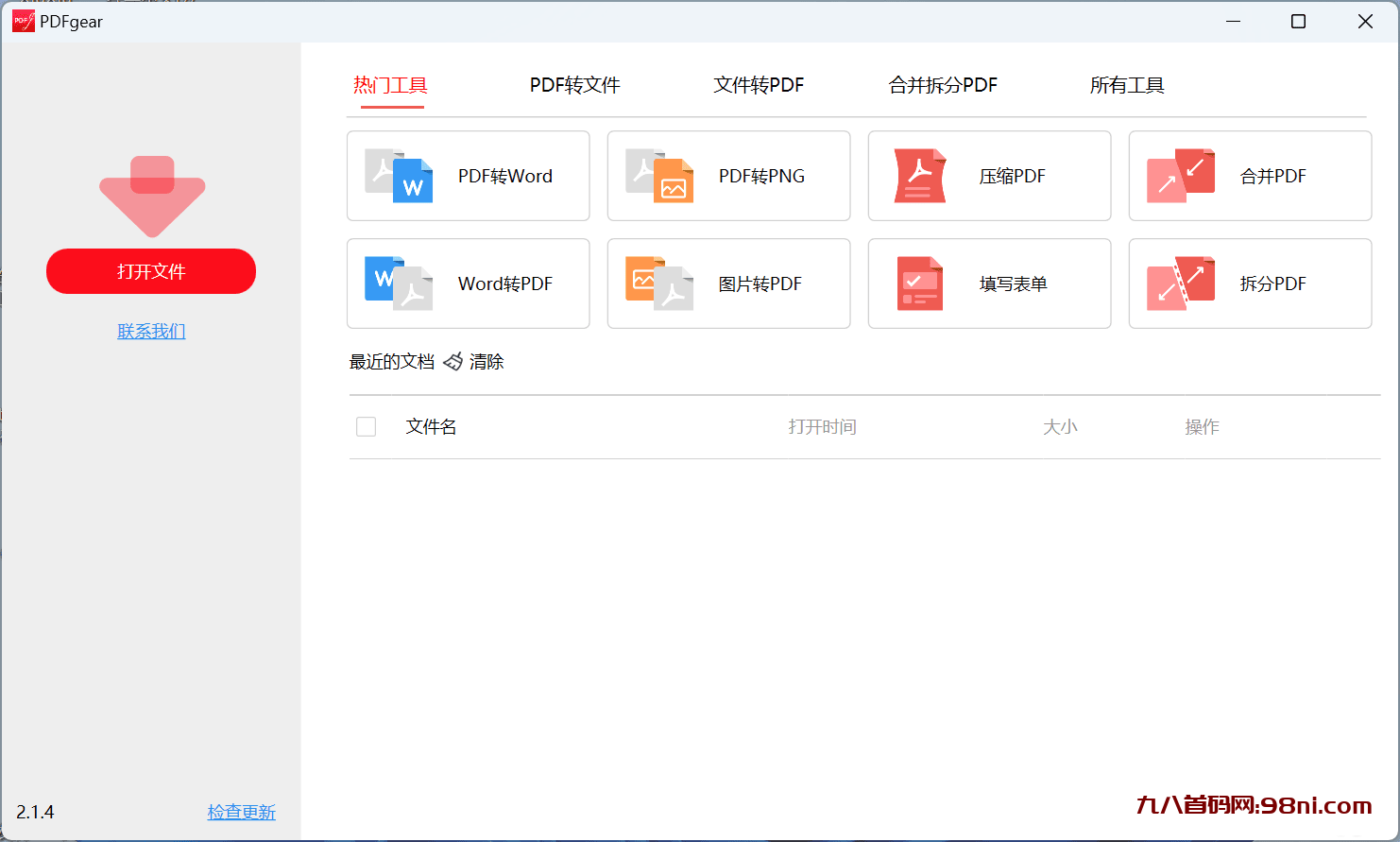Click the red 打开文件 button

click(x=151, y=271)
